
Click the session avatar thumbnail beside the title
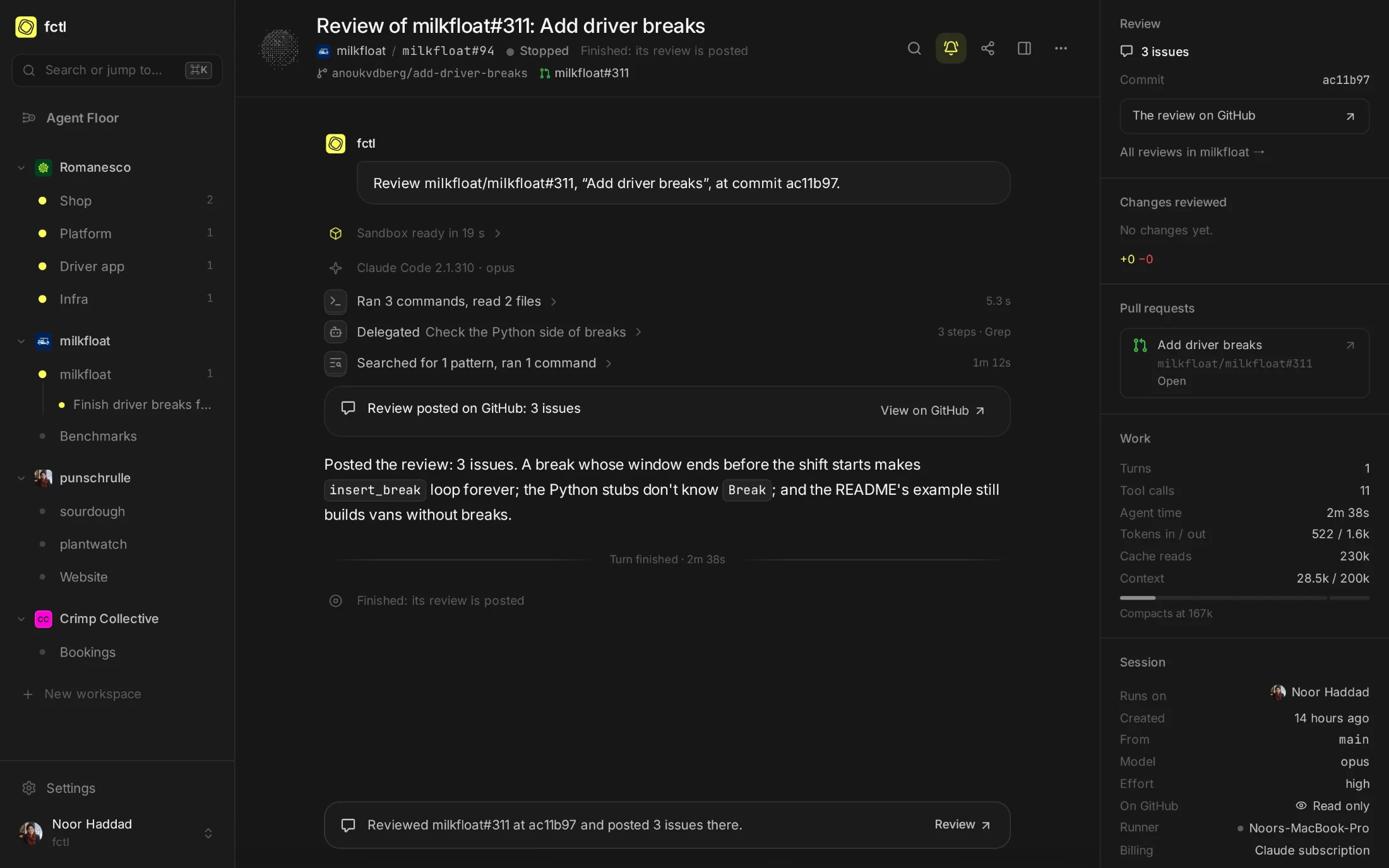pos(280,49)
